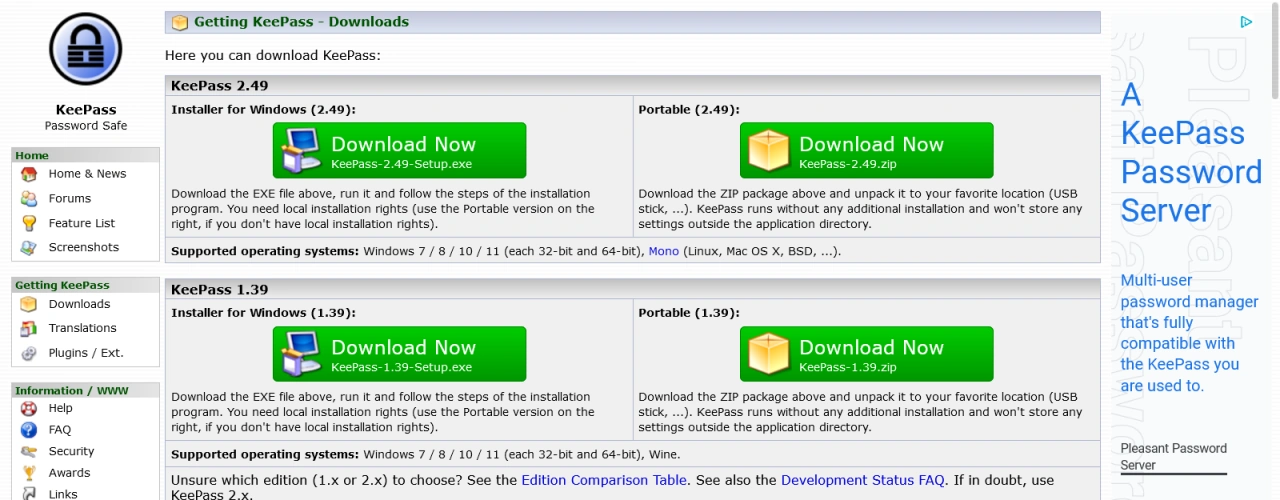Open the Awards page
The width and height of the screenshot is (1280, 500).
[69, 473]
